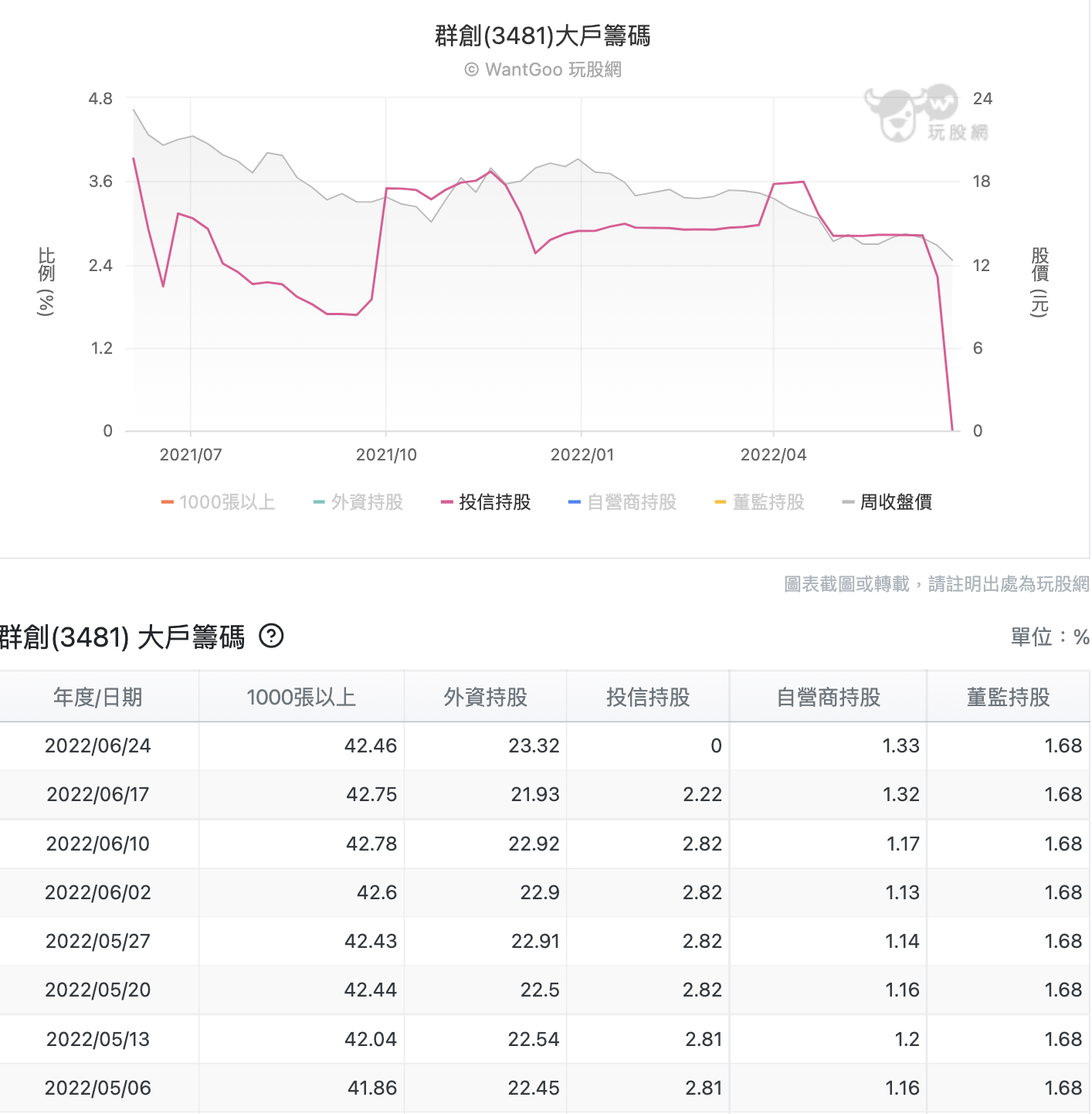Click the 自營商持股 table column header
1092x1114 pixels.
[828, 698]
